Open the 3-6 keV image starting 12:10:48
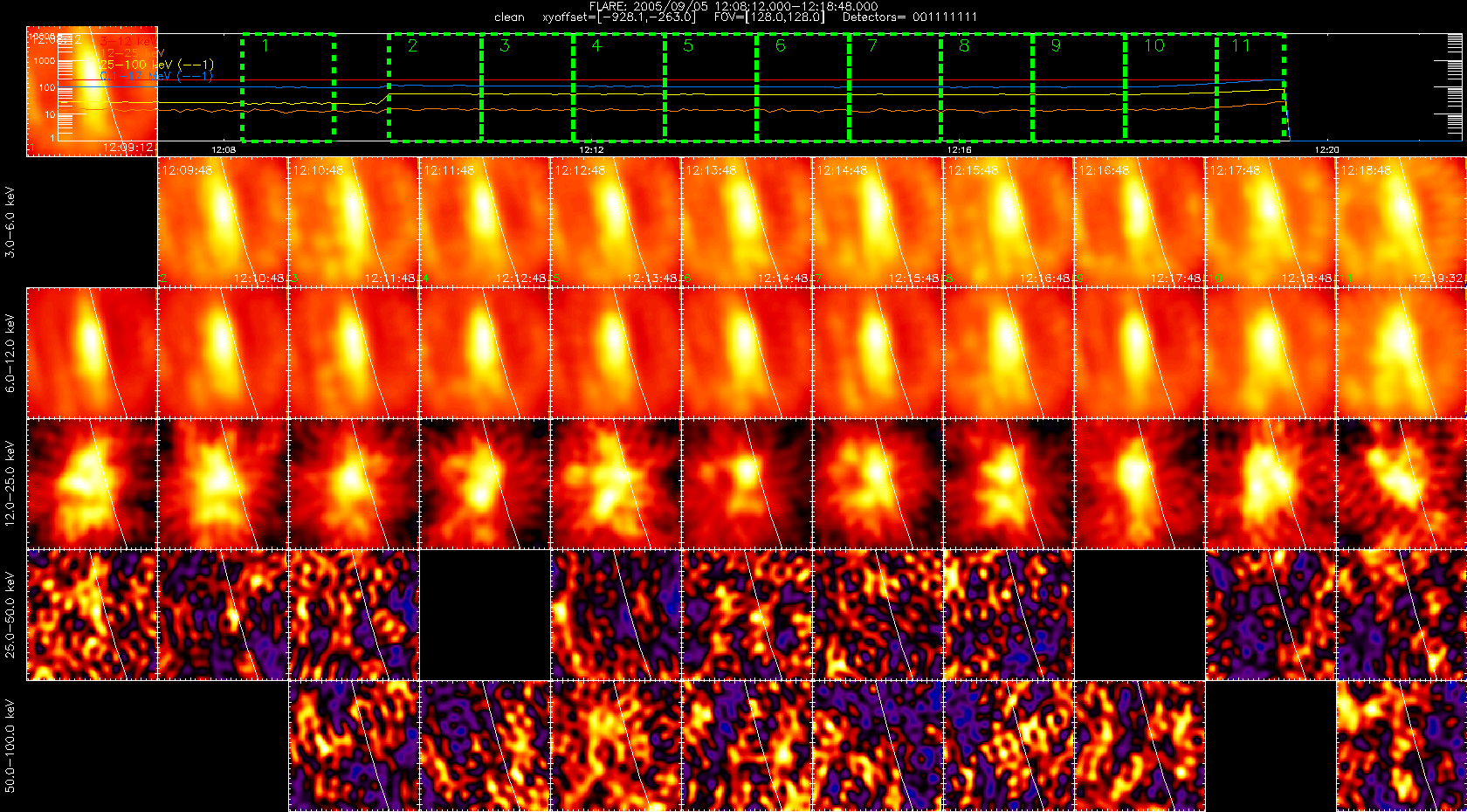 (354, 223)
